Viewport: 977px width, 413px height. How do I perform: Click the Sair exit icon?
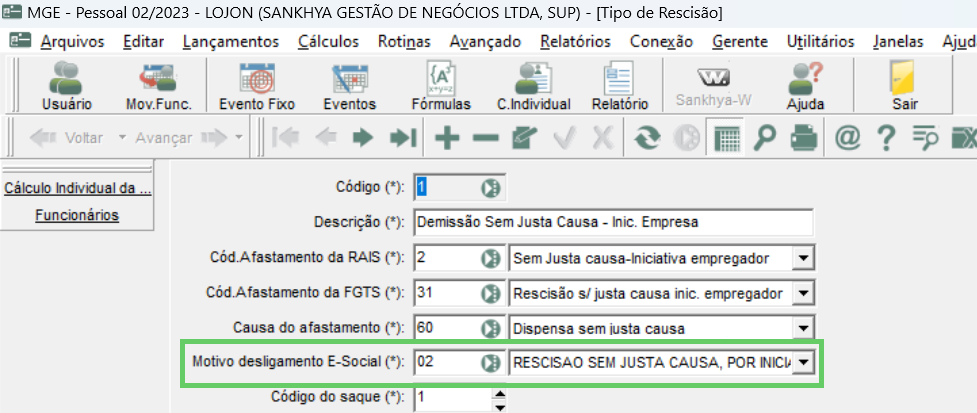905,85
